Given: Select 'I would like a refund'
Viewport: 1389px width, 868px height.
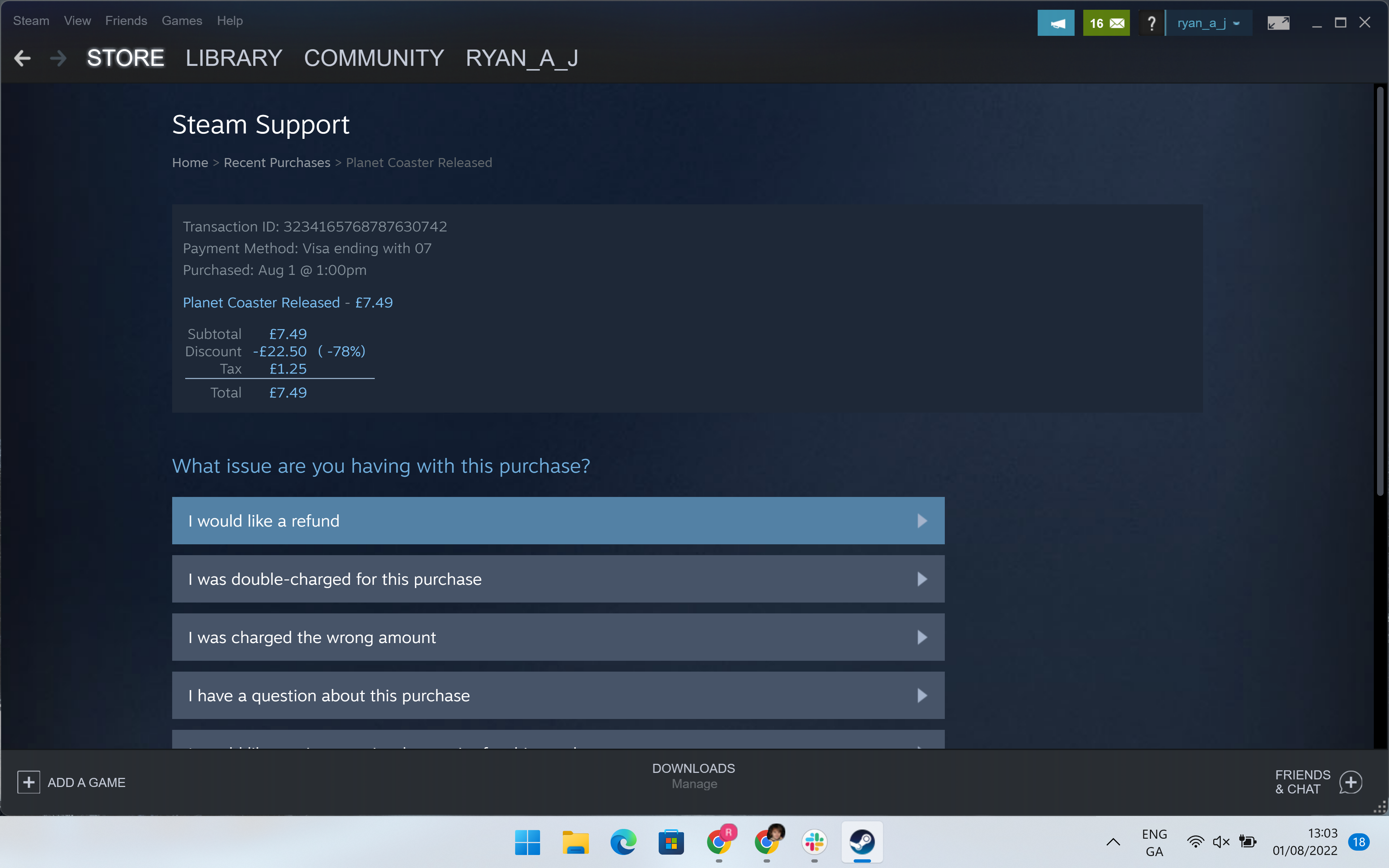Looking at the screenshot, I should [558, 521].
